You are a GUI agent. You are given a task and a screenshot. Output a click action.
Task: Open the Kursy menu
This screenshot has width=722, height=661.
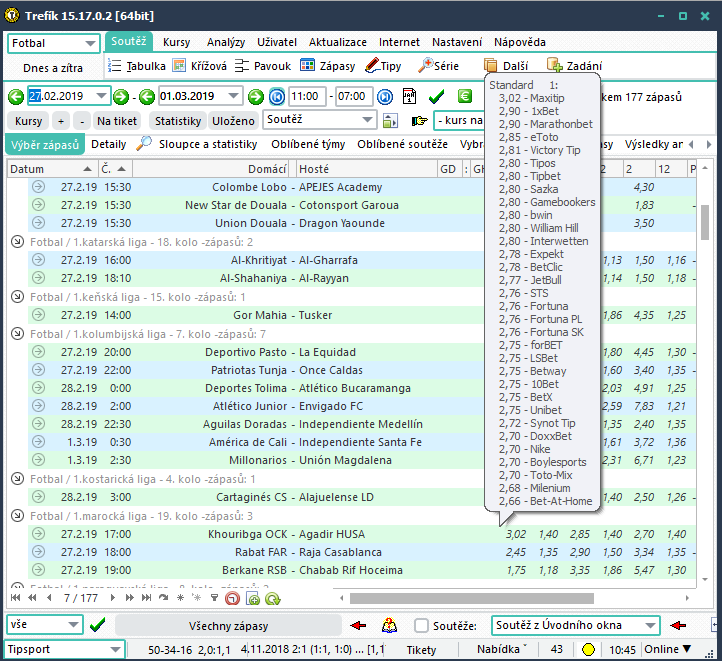tap(176, 42)
